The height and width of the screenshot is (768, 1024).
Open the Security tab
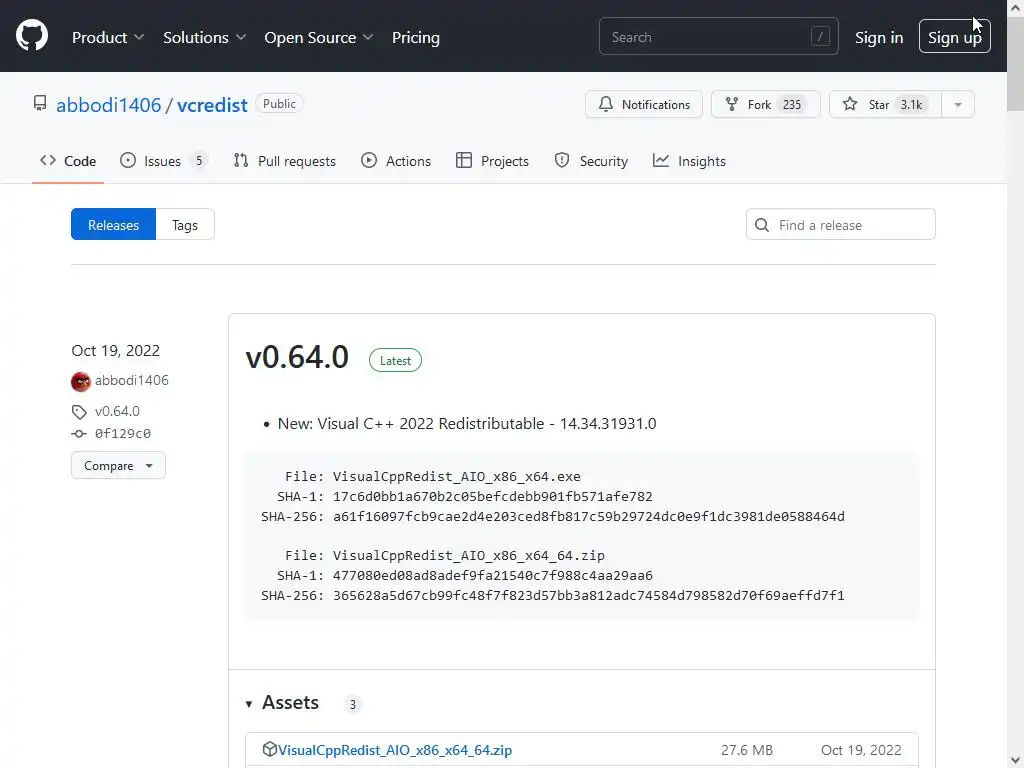coord(591,161)
